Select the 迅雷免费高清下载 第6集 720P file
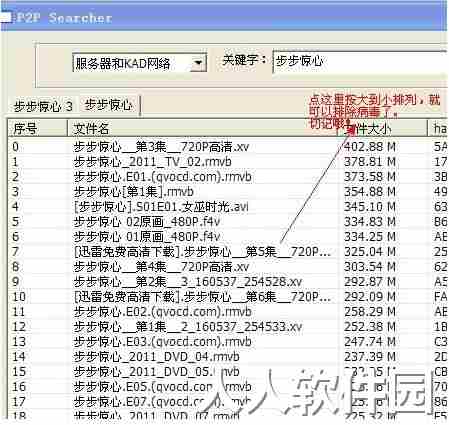449x425 pixels. click(202, 297)
